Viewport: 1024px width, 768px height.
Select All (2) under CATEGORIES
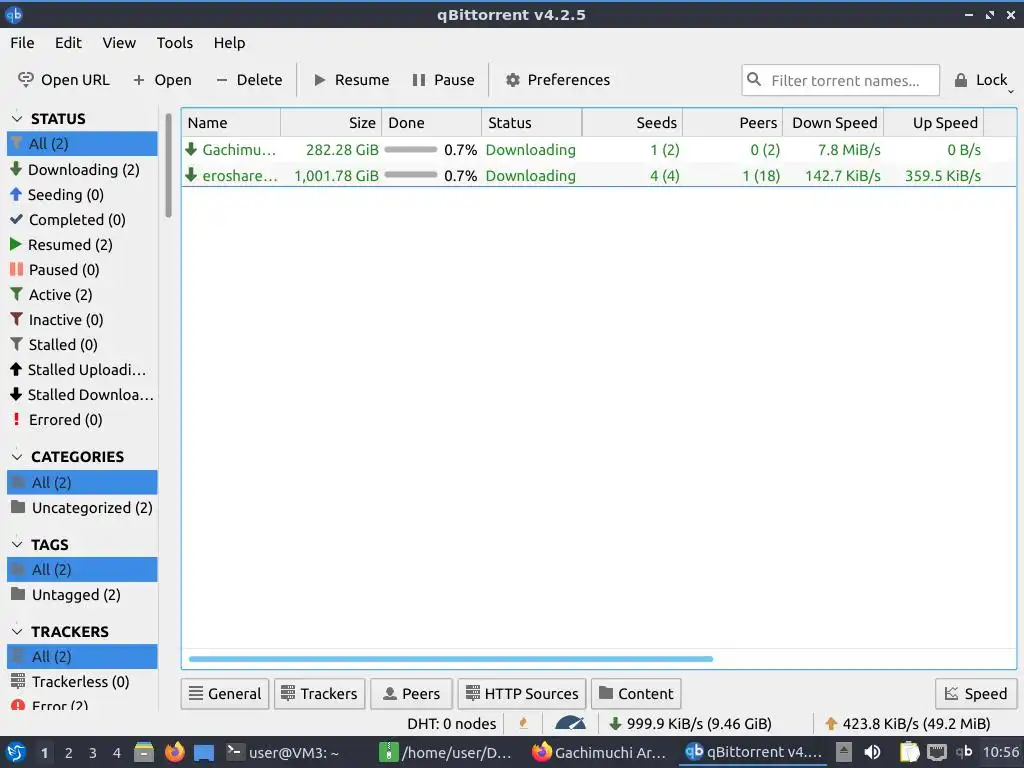pyautogui.click(x=82, y=483)
